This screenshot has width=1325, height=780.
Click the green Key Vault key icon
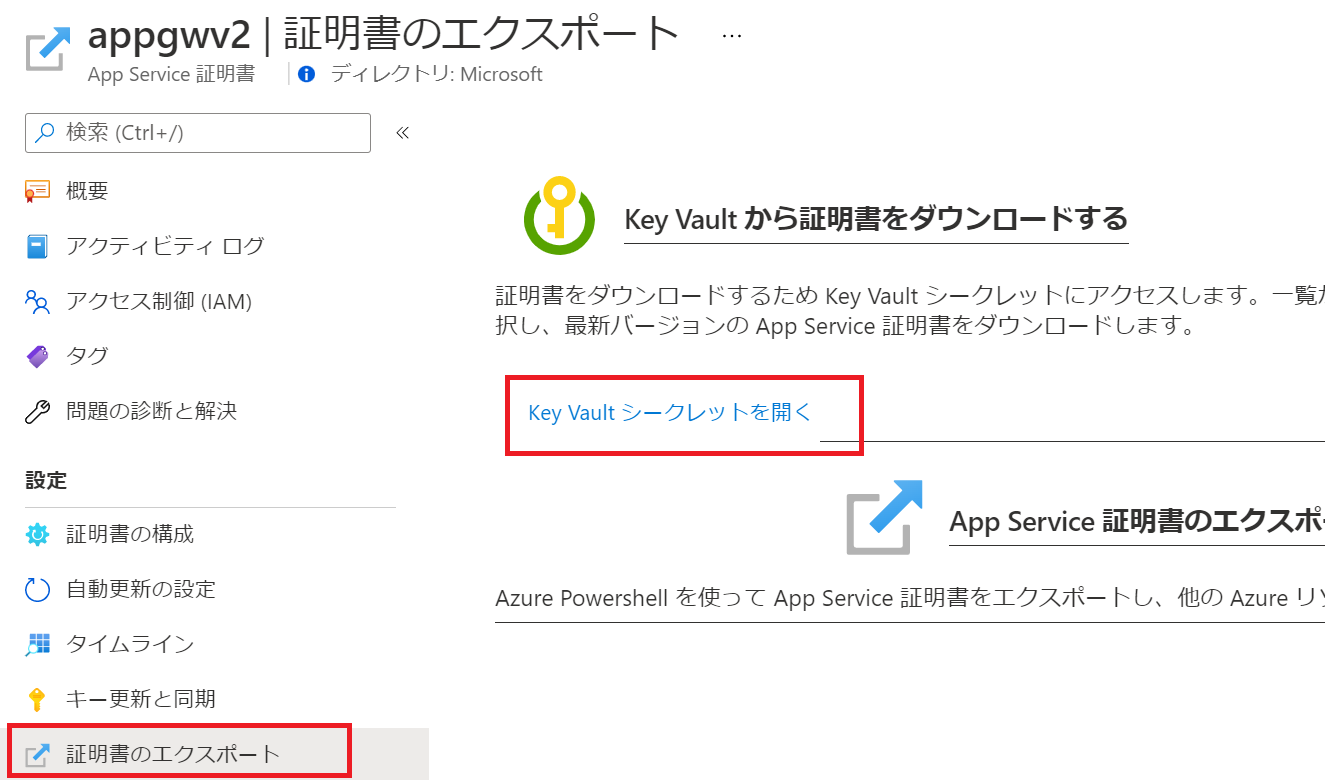click(559, 216)
